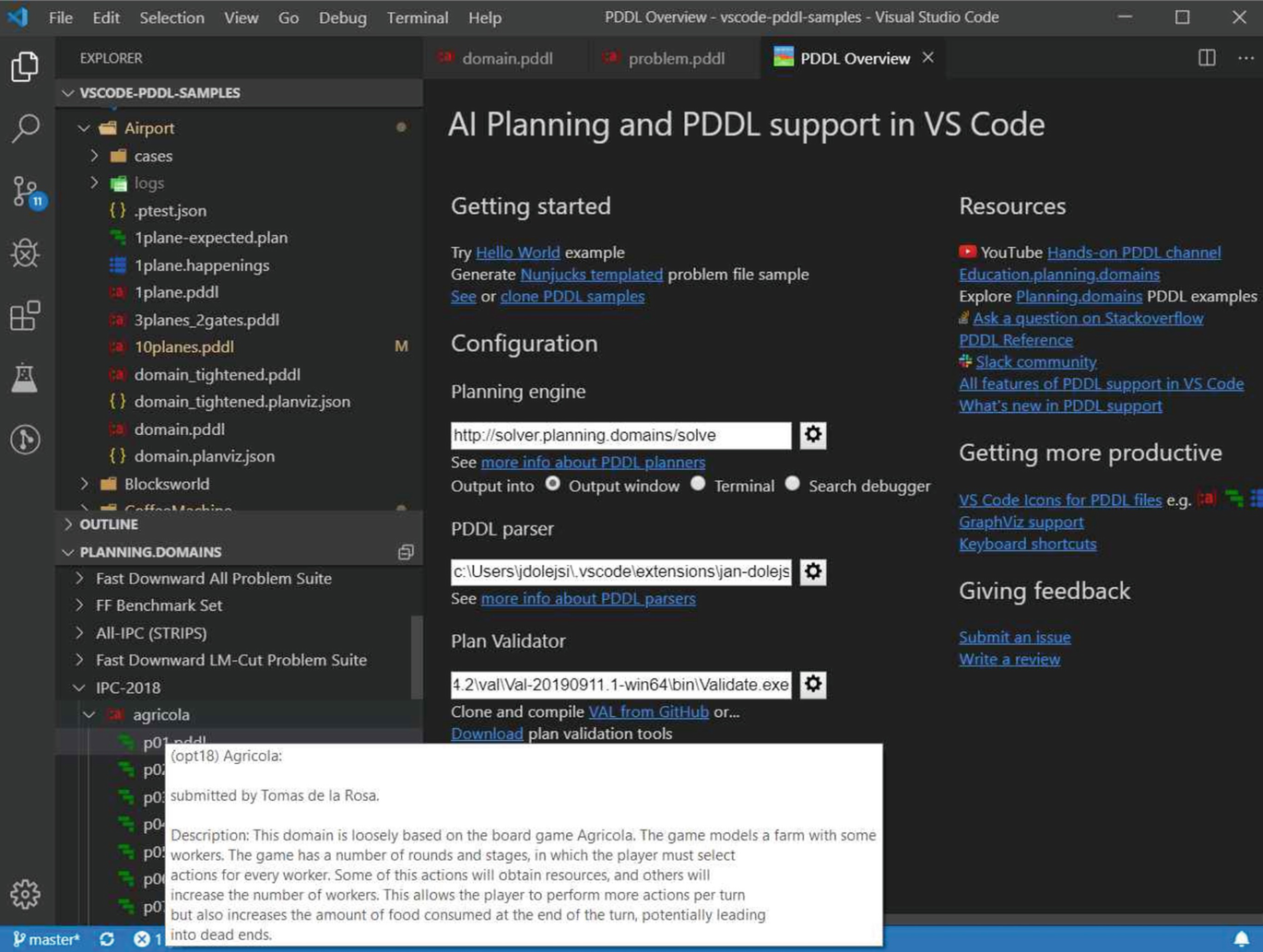Open 1plane.happenings file
The image size is (1263, 952).
[x=202, y=265]
